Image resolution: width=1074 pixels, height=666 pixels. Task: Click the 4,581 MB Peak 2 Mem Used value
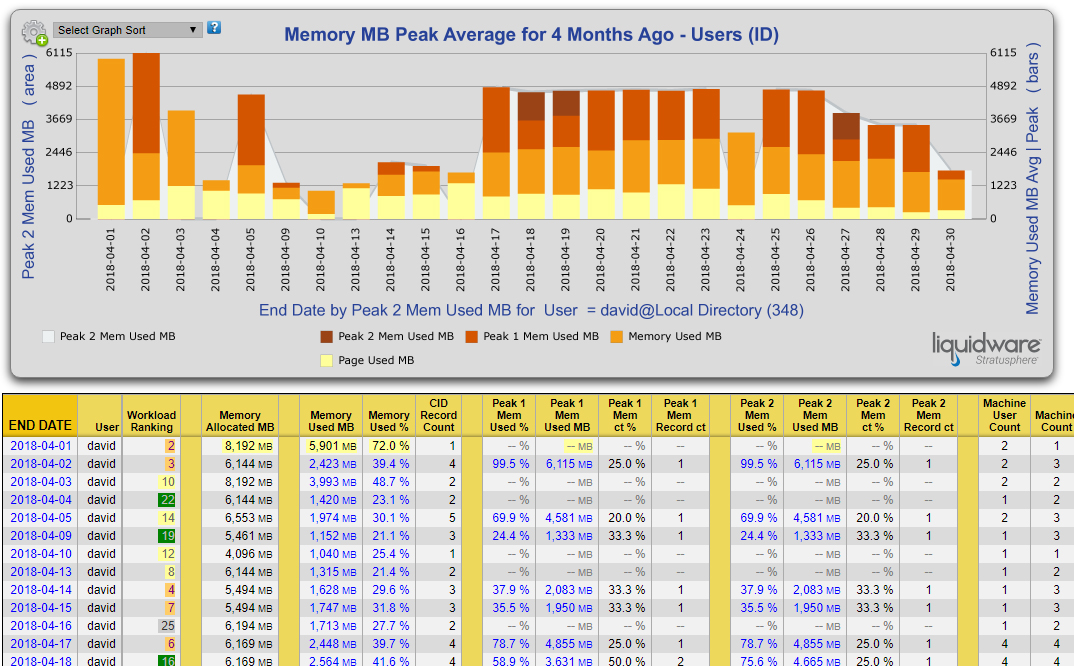(x=816, y=518)
